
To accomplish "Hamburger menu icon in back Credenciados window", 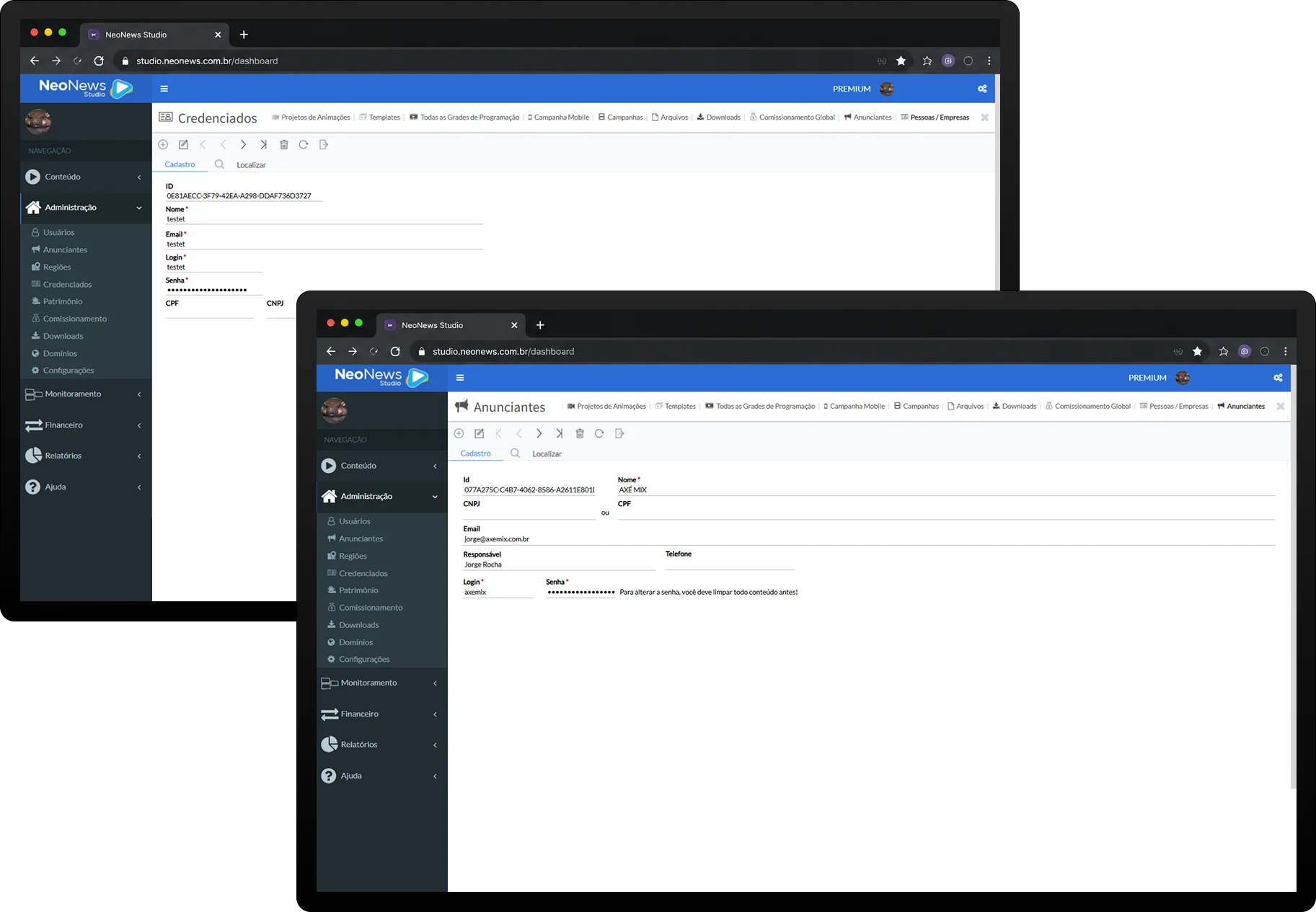I will click(164, 89).
